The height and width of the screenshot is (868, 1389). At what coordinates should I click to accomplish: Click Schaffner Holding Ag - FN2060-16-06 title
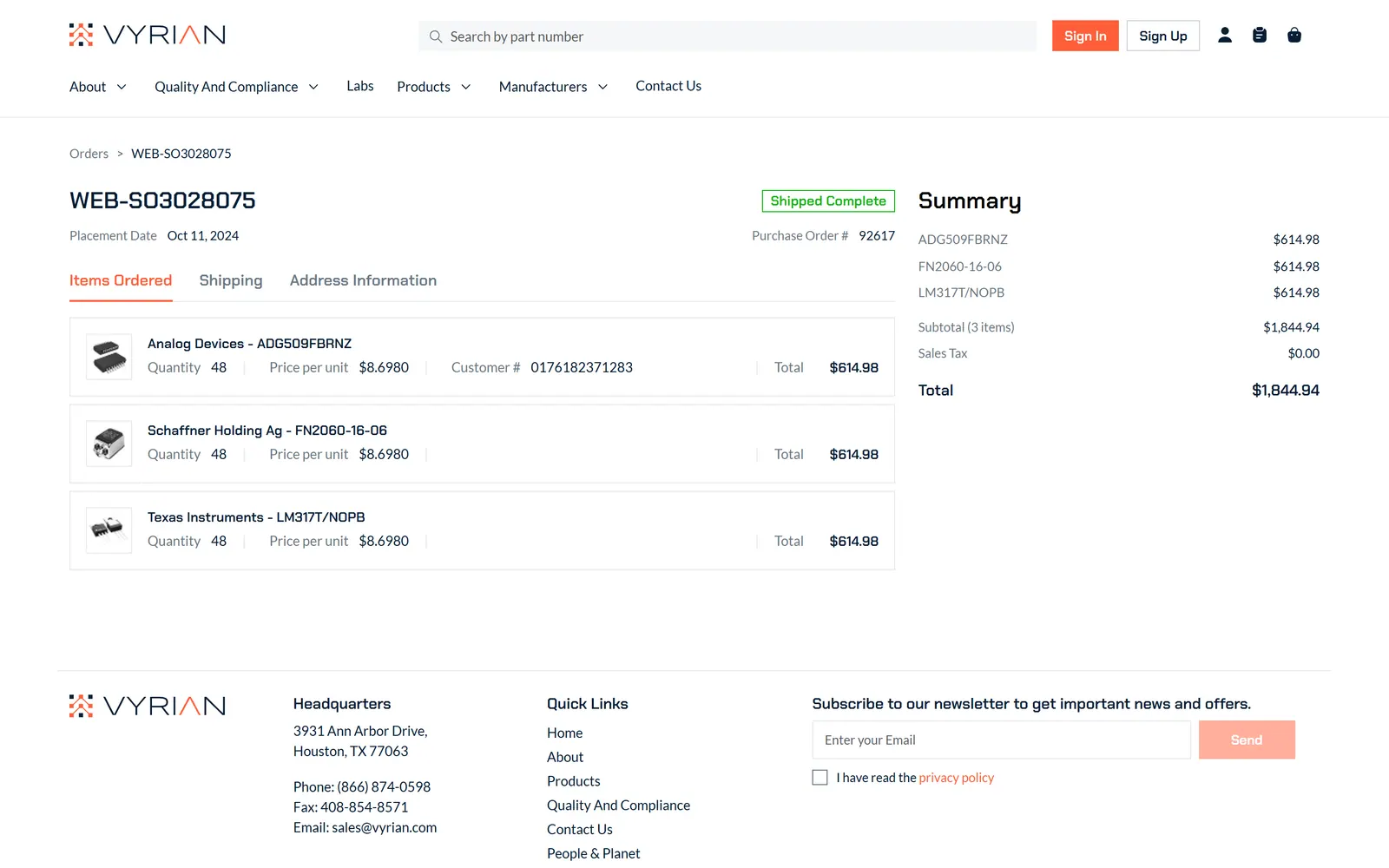coord(267,431)
